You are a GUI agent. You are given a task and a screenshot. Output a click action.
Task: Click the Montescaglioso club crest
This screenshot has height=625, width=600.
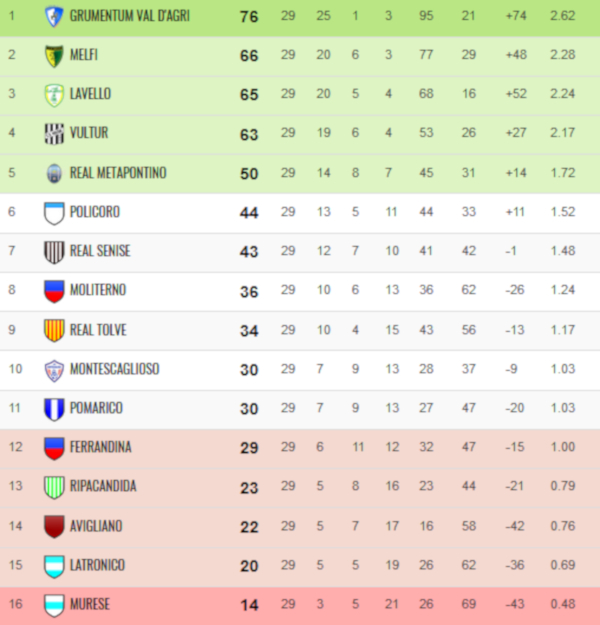[x=54, y=370]
